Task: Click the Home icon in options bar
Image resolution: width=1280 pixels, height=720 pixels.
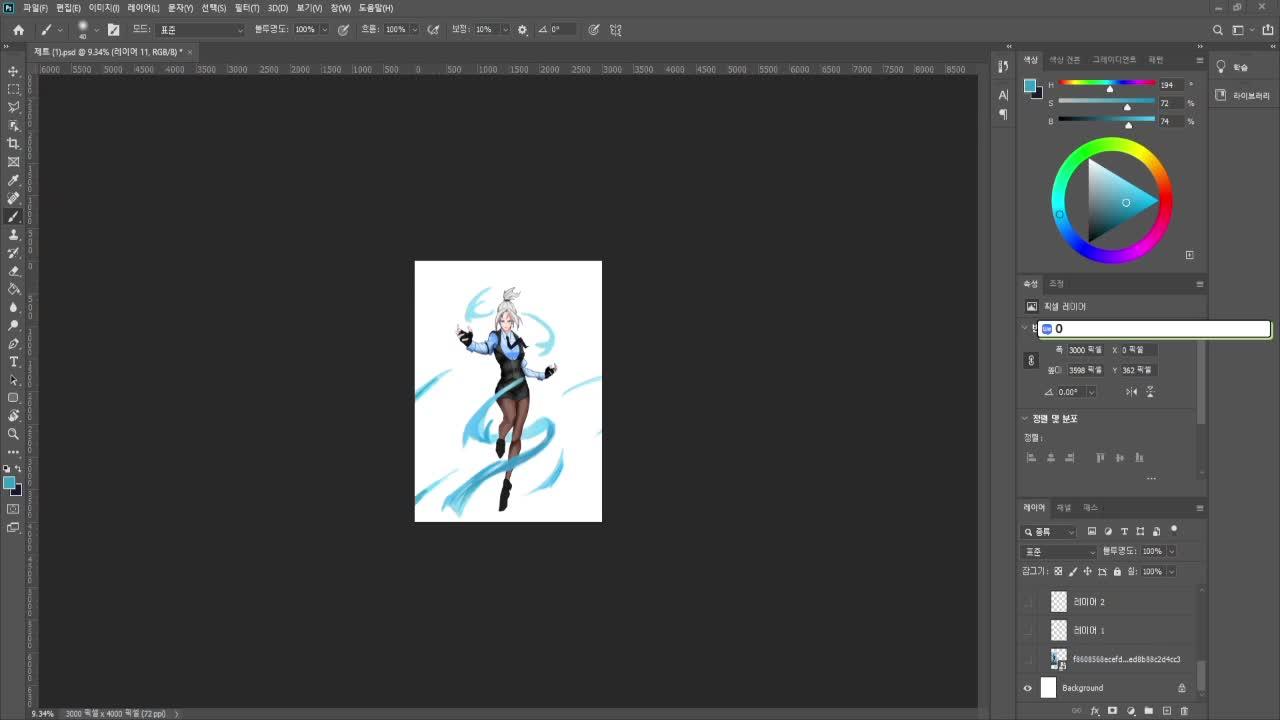Action: (x=18, y=30)
